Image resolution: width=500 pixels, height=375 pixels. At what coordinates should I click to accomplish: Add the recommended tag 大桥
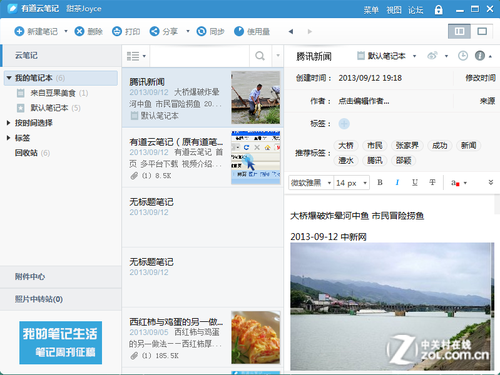point(346,146)
